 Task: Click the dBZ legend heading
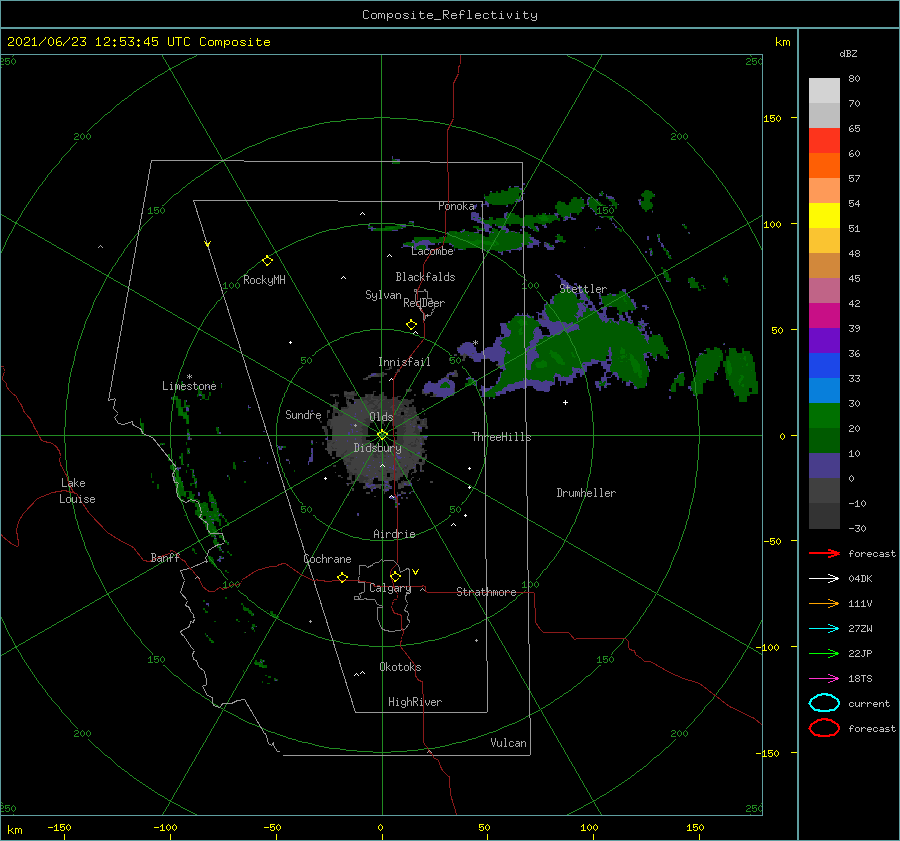click(848, 53)
